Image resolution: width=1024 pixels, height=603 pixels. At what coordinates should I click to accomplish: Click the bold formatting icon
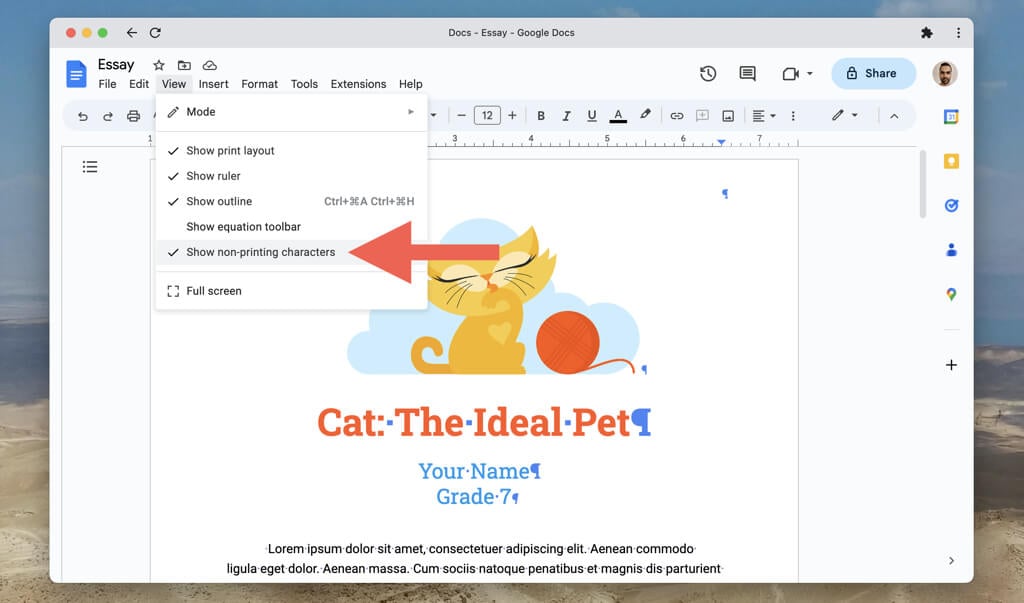point(541,116)
